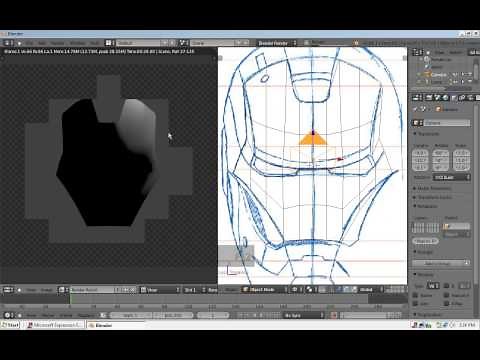Toggle an object layer button in Relations

click(x=426, y=228)
